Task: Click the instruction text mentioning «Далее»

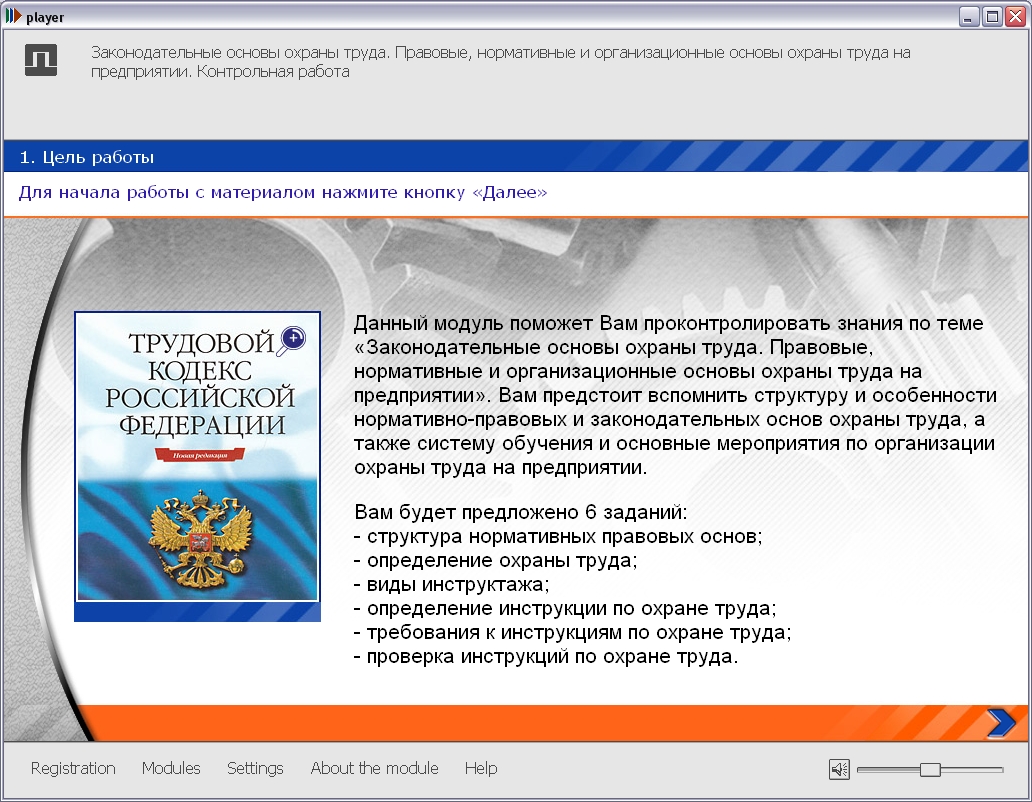Action: click(283, 192)
